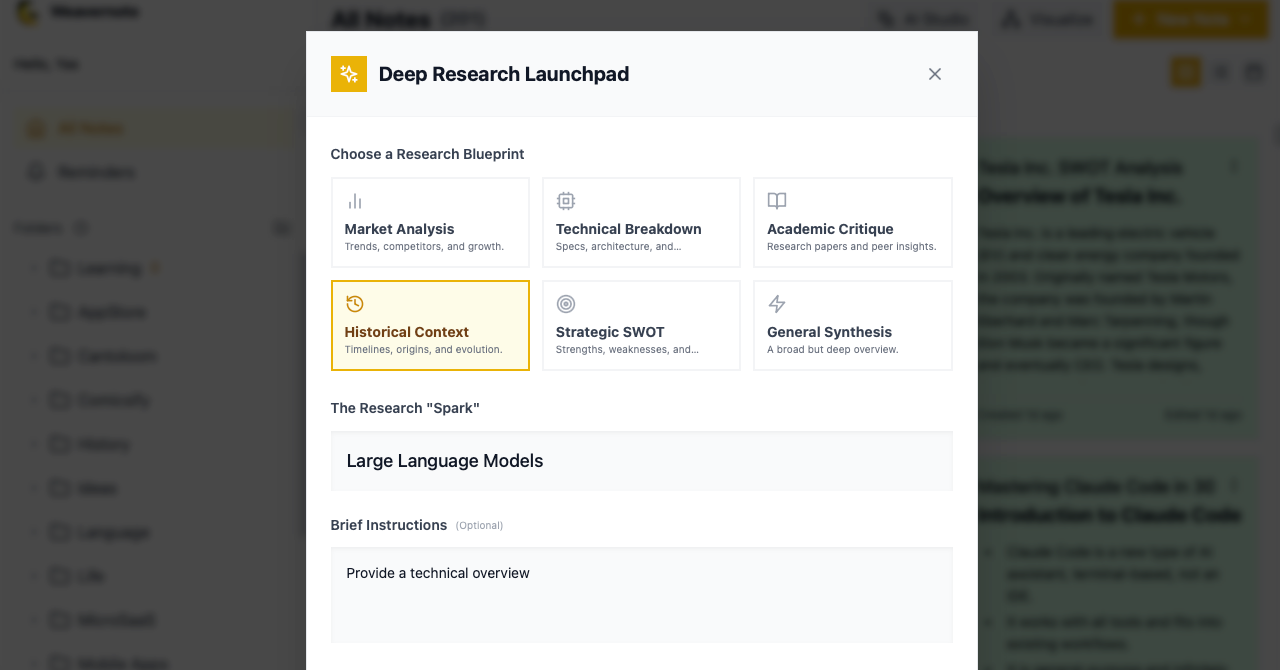Click the Market Analysis bar chart icon
1280x670 pixels.
[x=354, y=201]
